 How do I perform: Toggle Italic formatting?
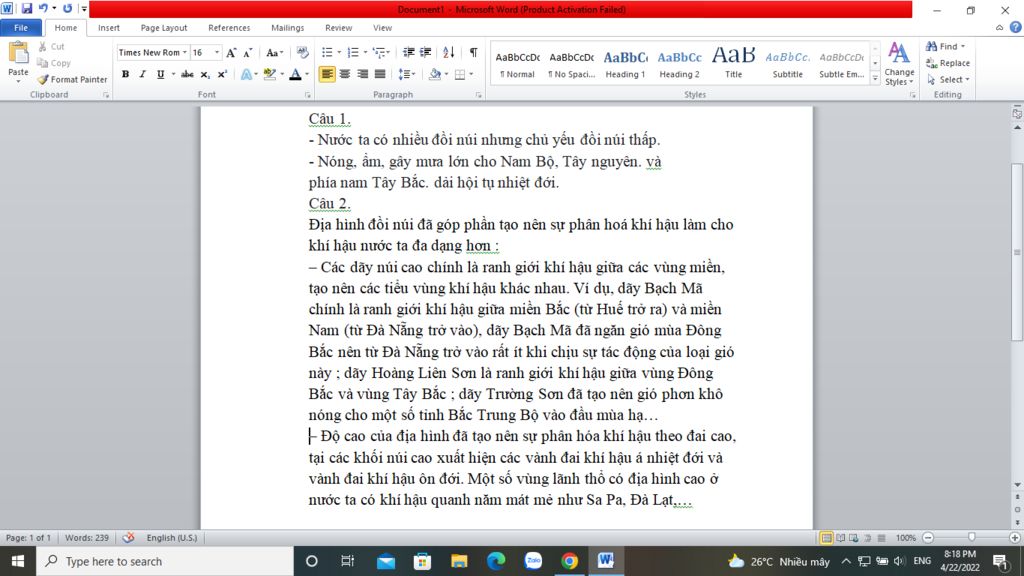point(142,74)
